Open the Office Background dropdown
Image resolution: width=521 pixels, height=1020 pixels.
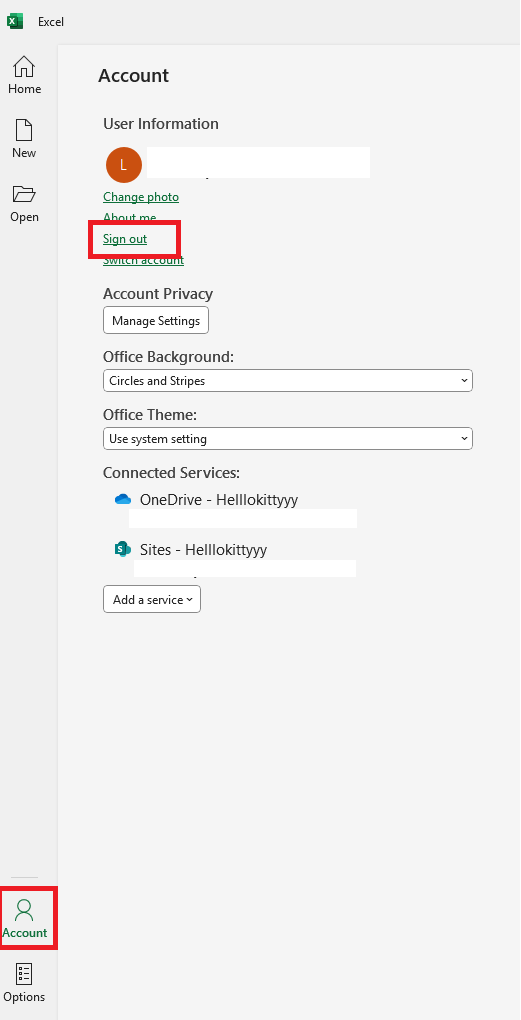tap(287, 381)
